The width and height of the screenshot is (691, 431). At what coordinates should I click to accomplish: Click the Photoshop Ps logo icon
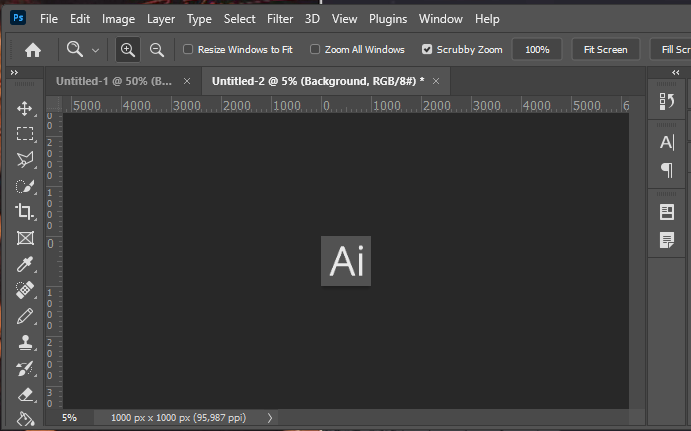pyautogui.click(x=18, y=18)
